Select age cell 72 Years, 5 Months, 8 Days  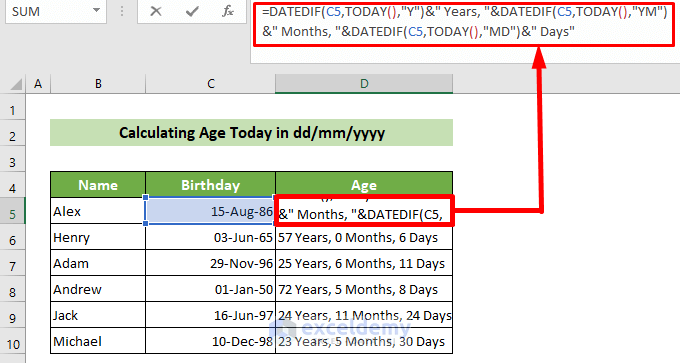point(364,289)
